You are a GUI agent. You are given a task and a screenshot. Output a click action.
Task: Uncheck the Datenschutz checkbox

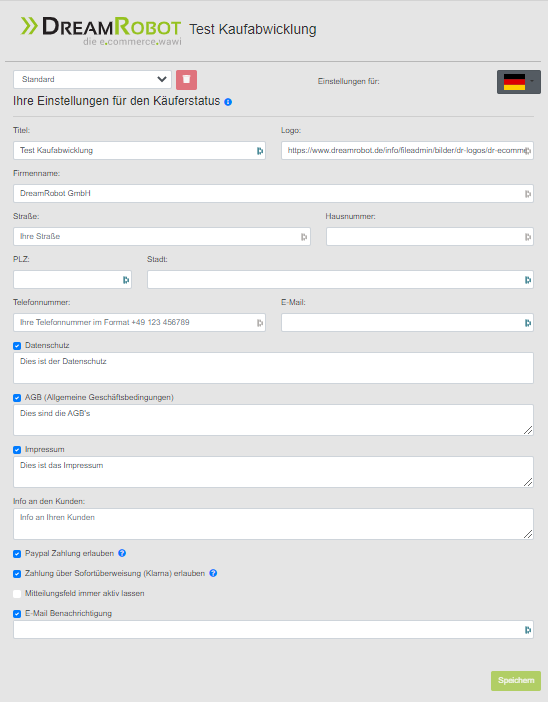pos(17,346)
